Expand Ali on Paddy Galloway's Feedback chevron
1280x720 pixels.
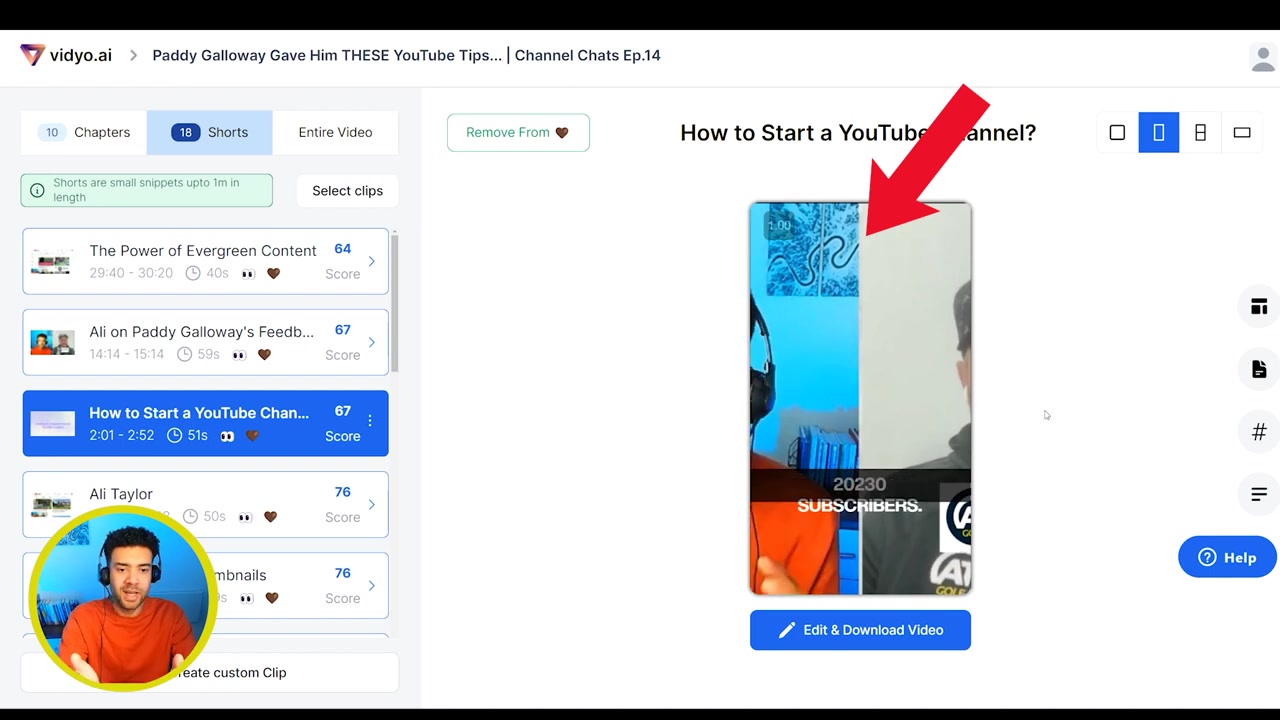point(371,342)
